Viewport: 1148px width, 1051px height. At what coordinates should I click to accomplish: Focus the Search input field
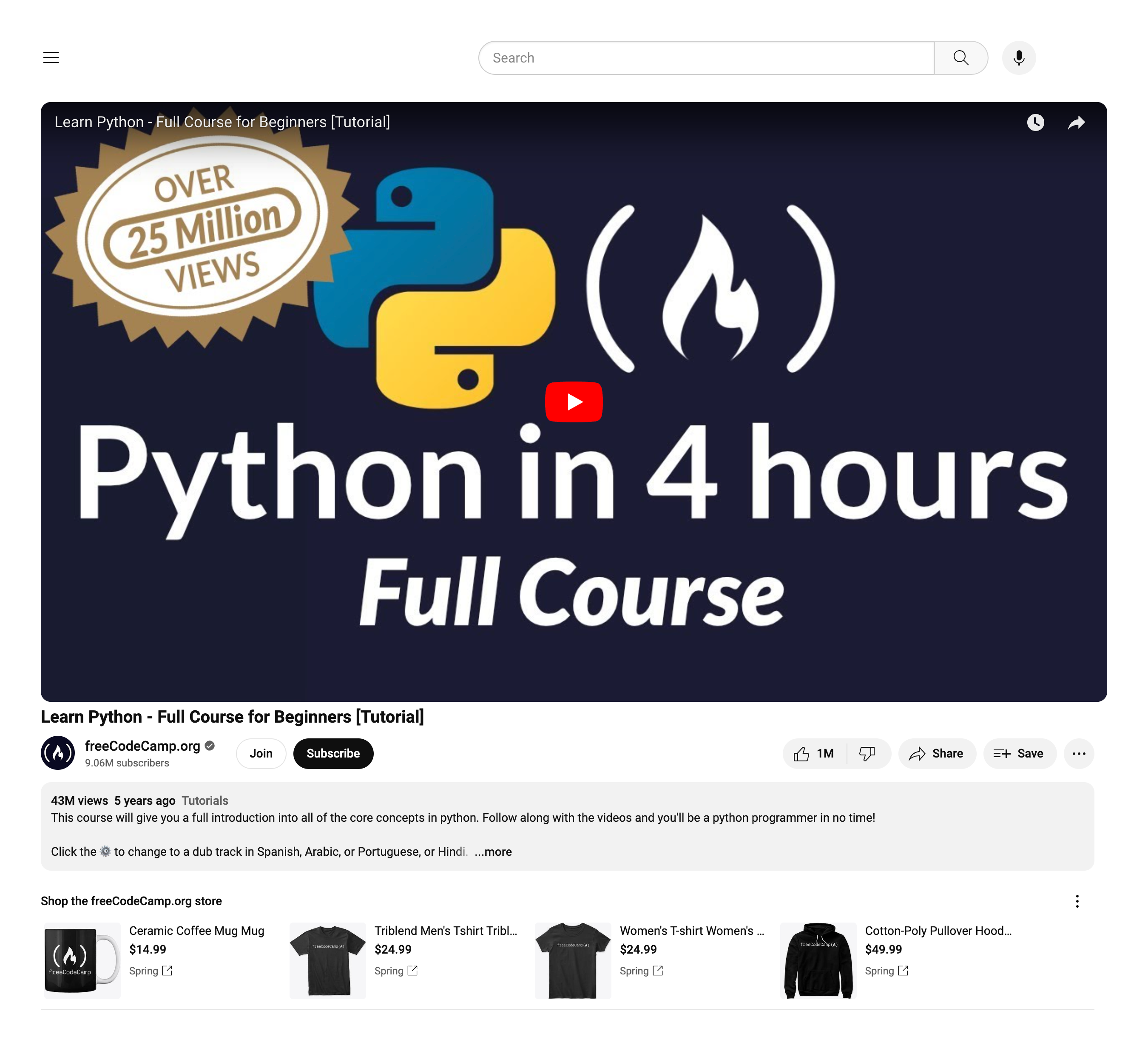[706, 57]
